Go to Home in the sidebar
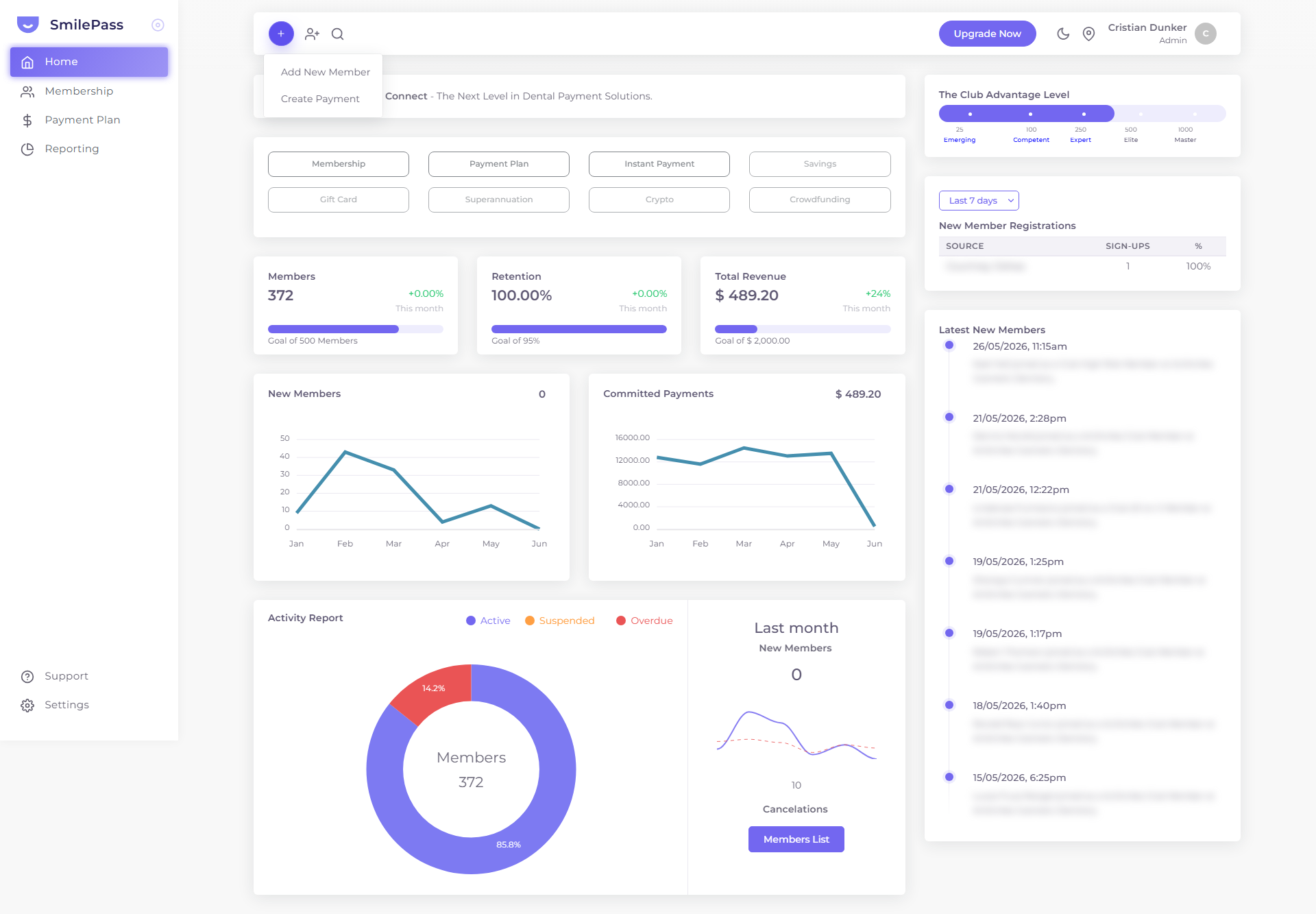The width and height of the screenshot is (1316, 914). (89, 62)
